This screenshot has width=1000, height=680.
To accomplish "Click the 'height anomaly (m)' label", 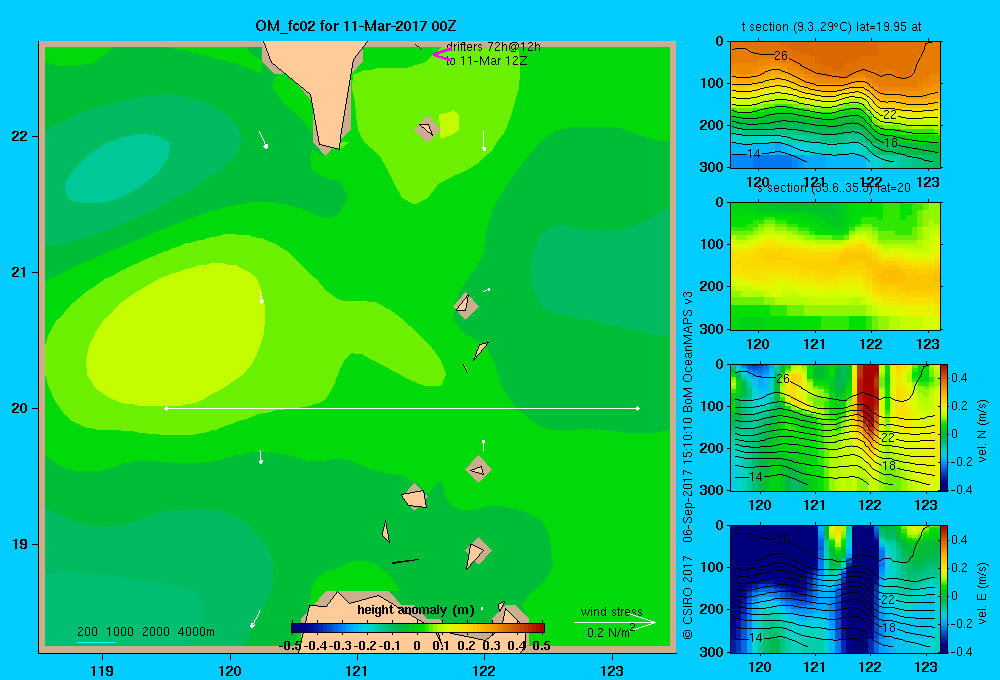I will (416, 610).
